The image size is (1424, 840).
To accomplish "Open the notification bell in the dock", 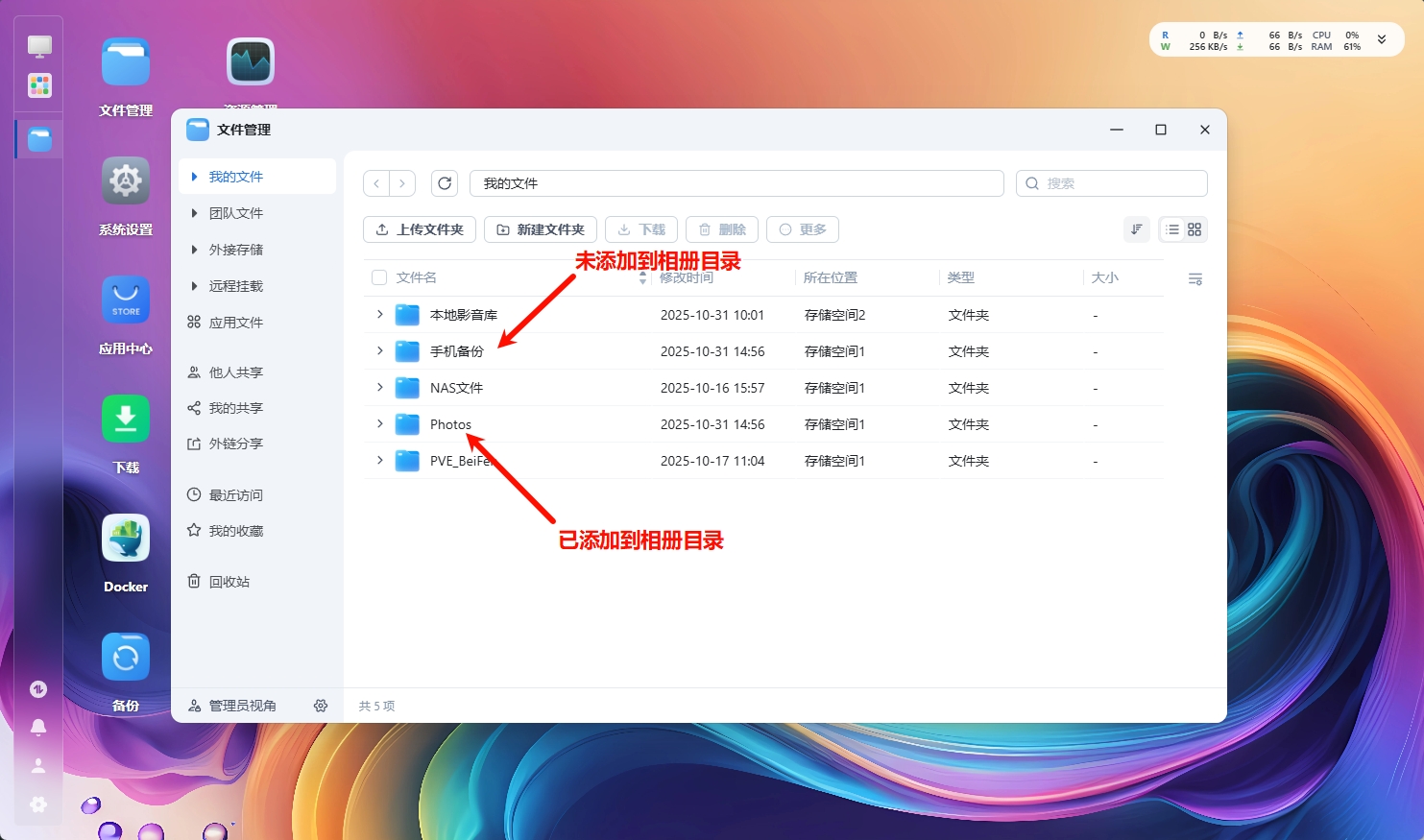I will 38,728.
